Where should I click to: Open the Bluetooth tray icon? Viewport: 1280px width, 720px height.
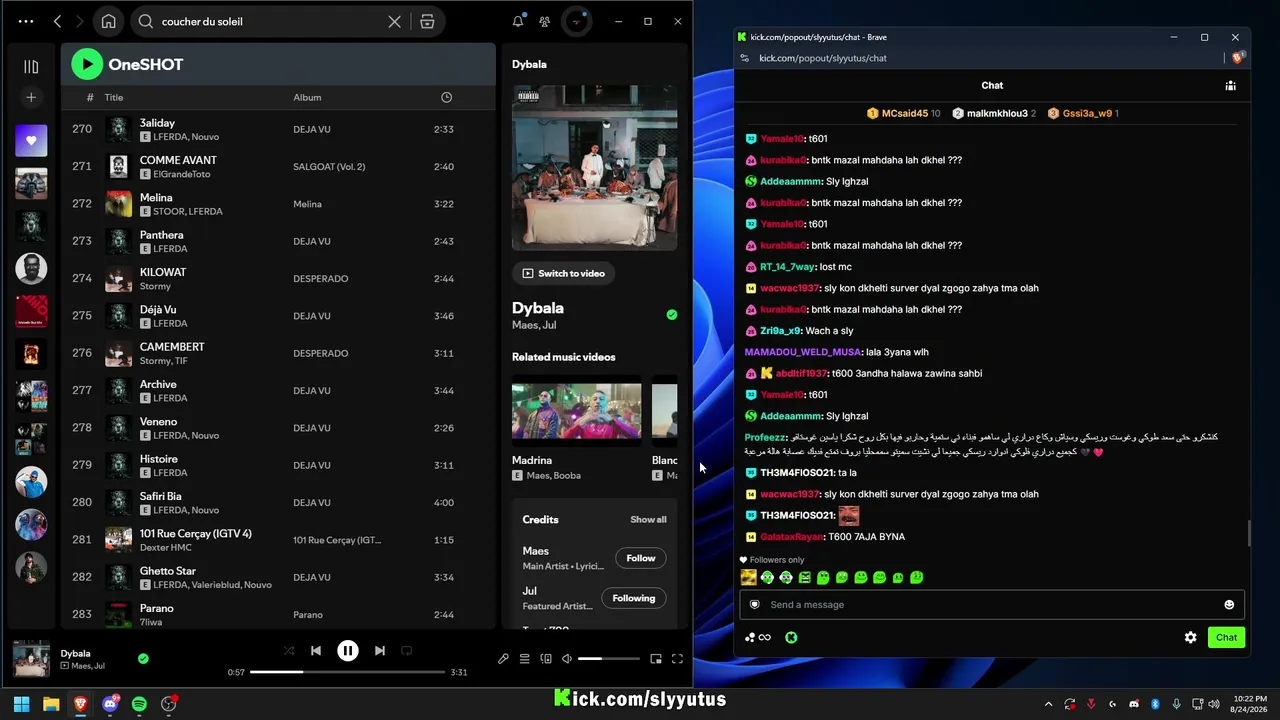pos(1155,704)
